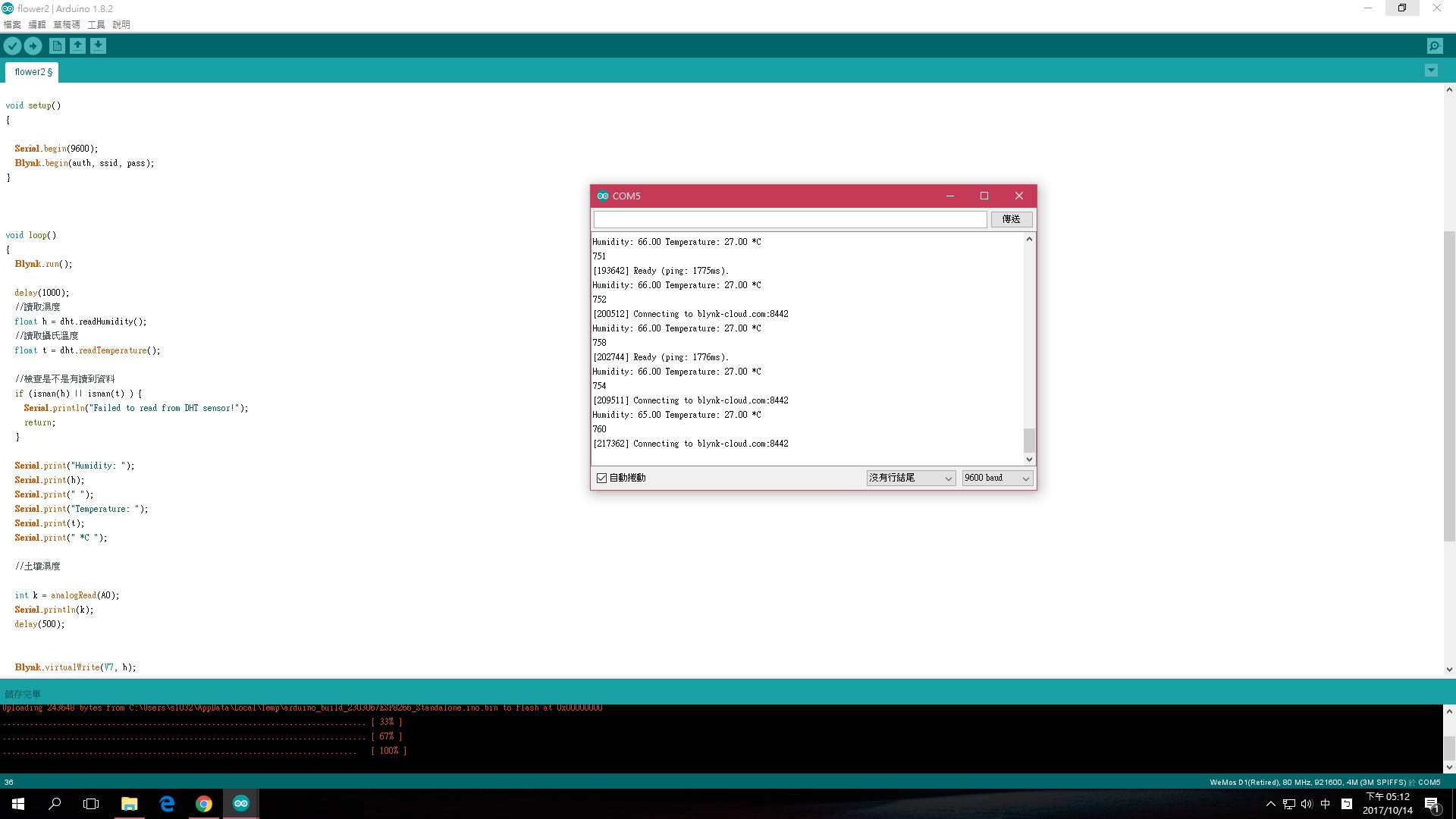Open Serial Monitor magnifier icon
Screen dimensions: 1456x819
tap(1435, 46)
